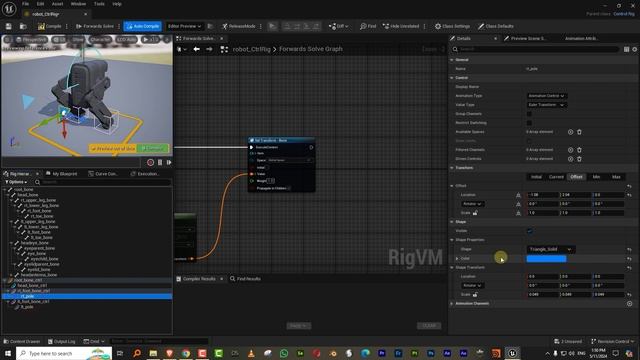Screen dimensions: 640x360
Task: Switch to Curve Container tab
Action: [x=103, y=174]
